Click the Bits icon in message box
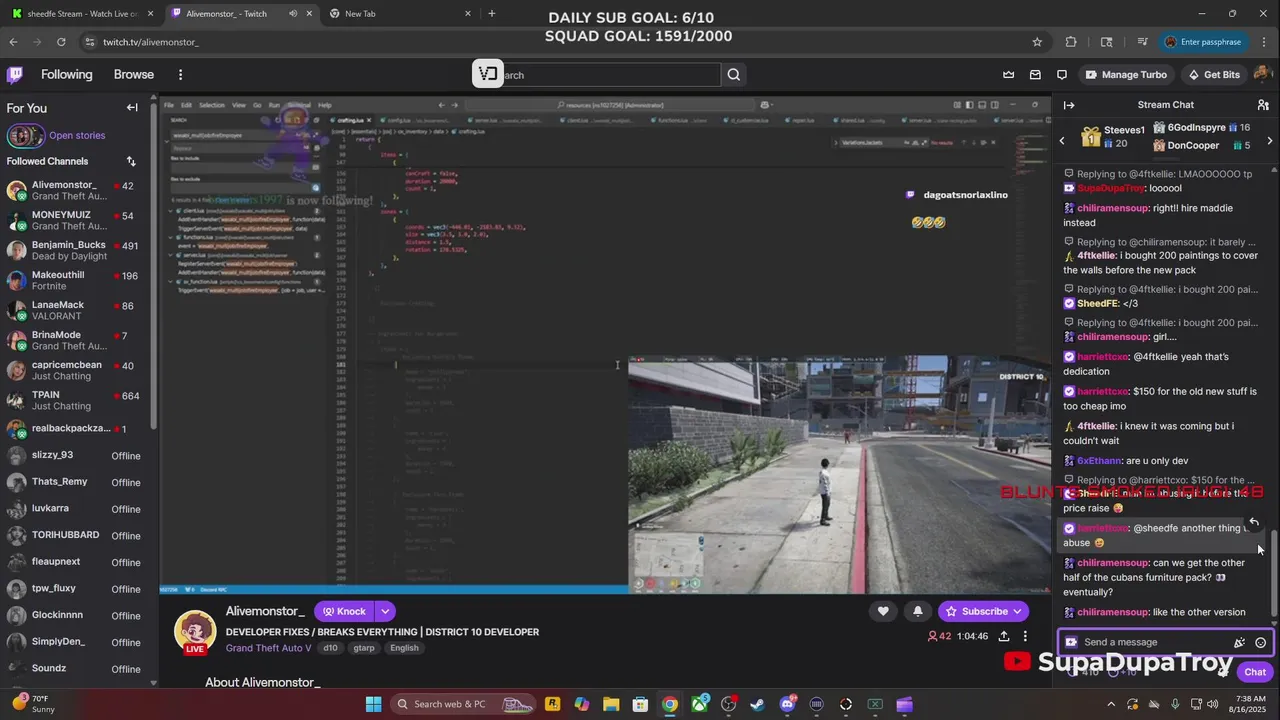The width and height of the screenshot is (1280, 720). tap(1072, 642)
